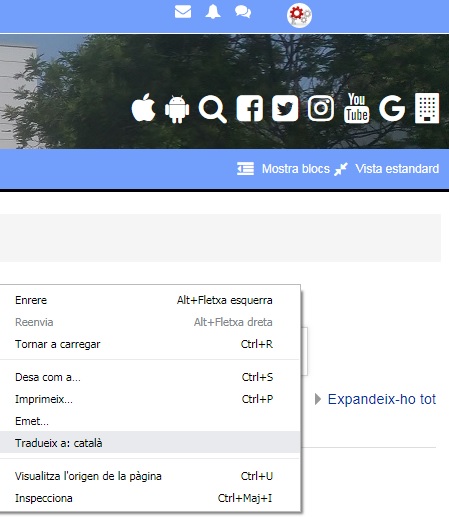Screen dimensions: 449x517
Task: Expand all via the triangle arrow
Action: tap(318, 399)
